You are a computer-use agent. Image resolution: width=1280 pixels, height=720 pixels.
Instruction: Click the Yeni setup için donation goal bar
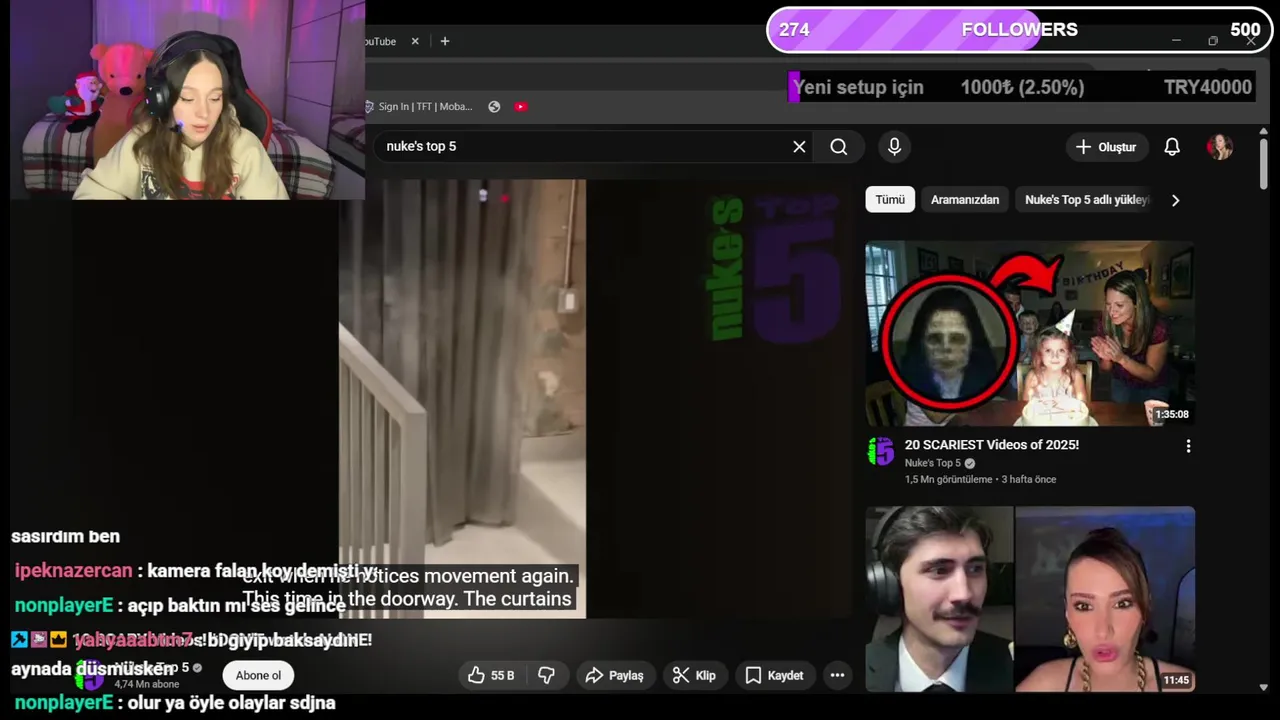point(1021,88)
